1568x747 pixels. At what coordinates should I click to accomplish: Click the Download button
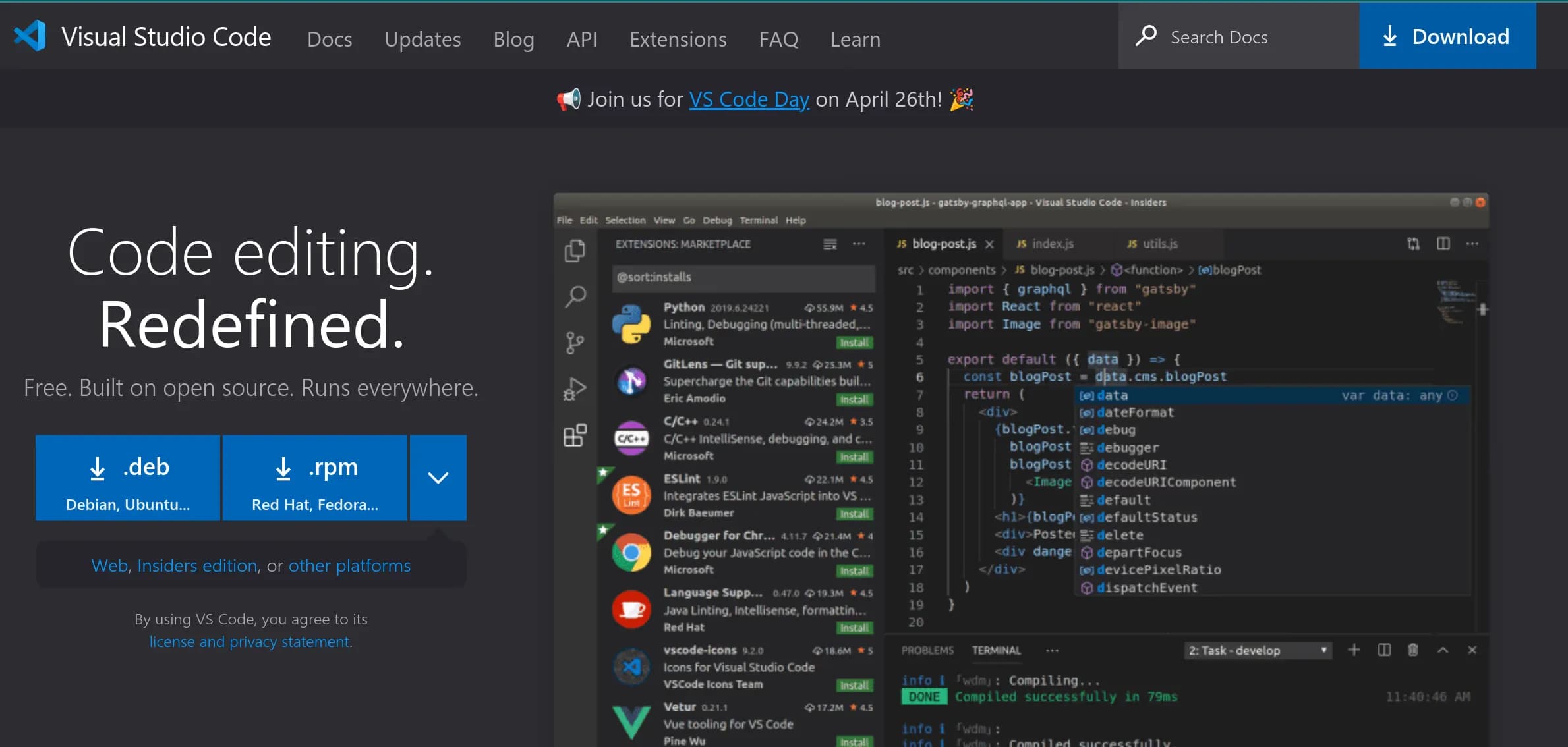1447,36
